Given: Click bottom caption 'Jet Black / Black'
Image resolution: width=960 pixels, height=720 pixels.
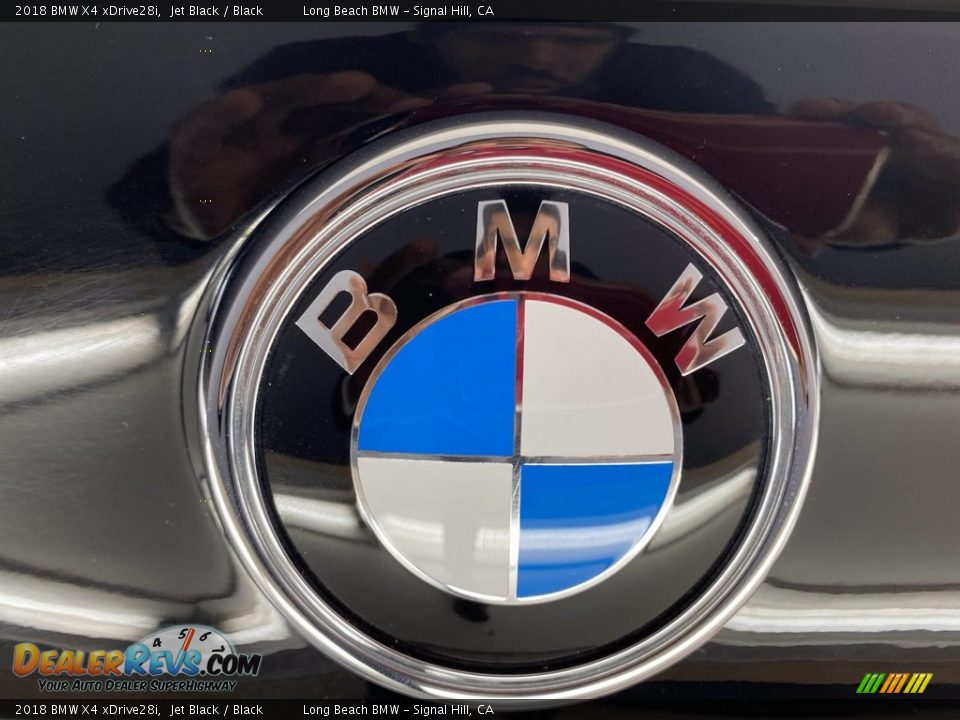Looking at the screenshot, I should pyautogui.click(x=216, y=710).
